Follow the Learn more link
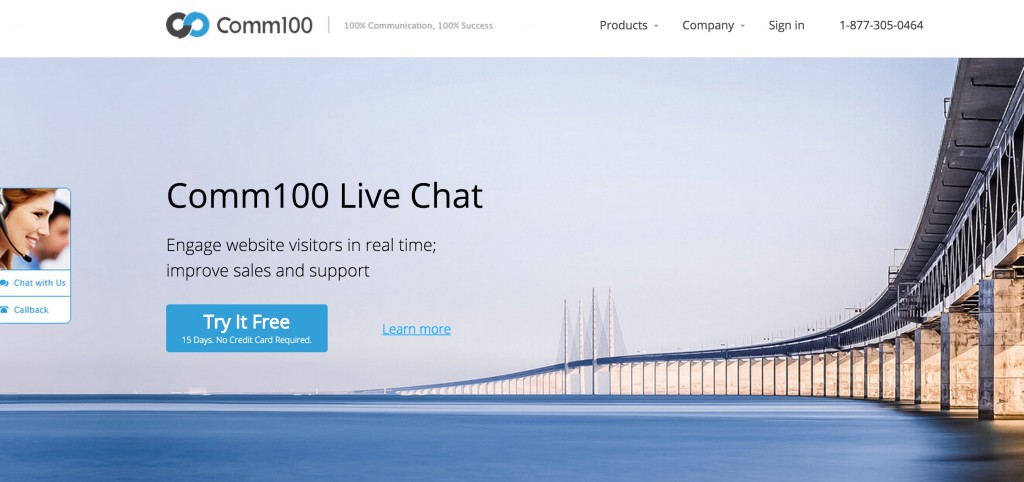 [417, 329]
